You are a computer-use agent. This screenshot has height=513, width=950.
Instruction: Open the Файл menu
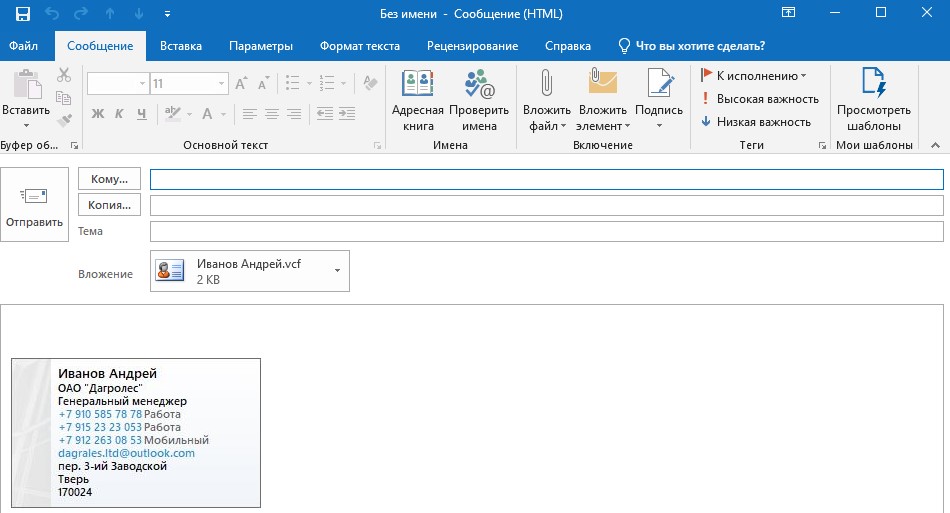coord(23,46)
